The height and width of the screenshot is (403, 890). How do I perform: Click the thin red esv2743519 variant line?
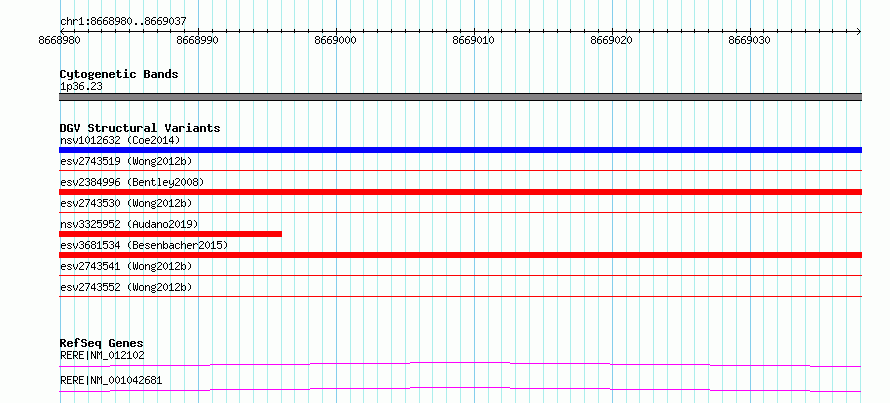point(460,170)
